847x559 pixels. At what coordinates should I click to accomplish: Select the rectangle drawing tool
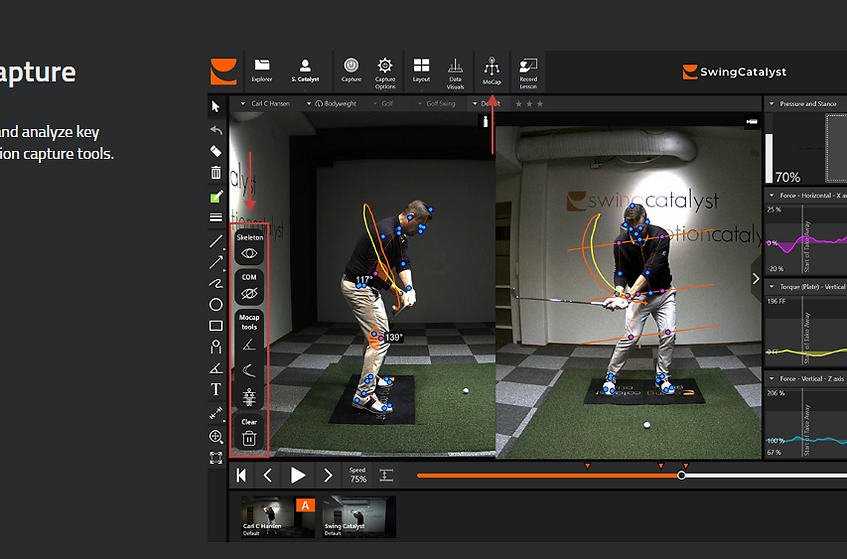[216, 326]
